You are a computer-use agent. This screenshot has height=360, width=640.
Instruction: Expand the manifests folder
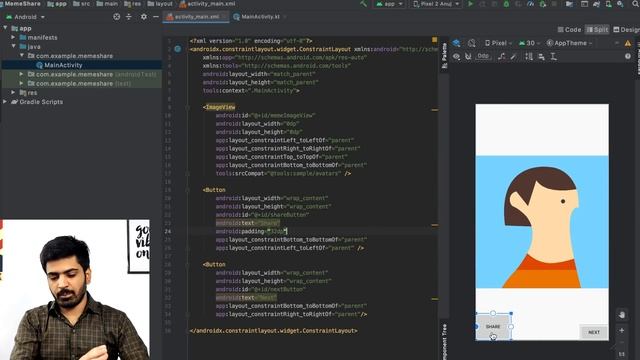coord(13,37)
